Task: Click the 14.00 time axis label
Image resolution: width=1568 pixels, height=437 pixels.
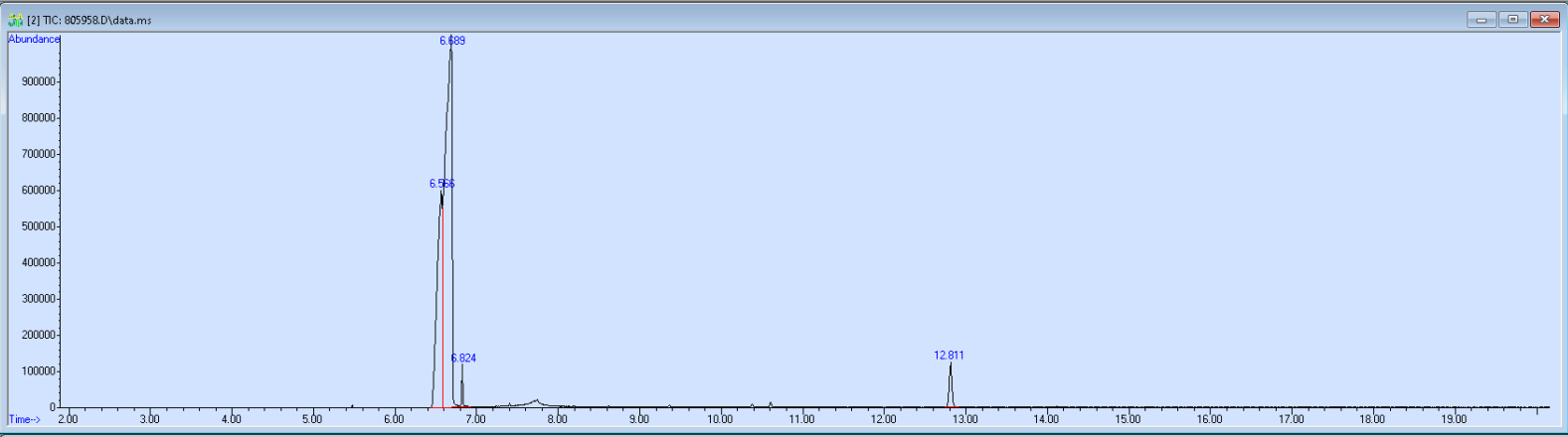Action: coord(1046,419)
